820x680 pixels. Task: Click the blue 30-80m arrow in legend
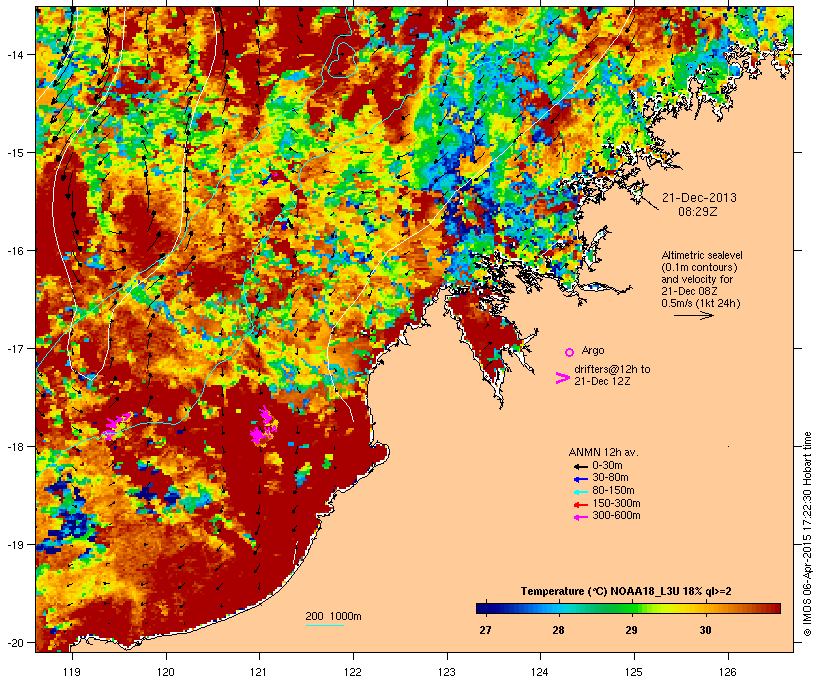[580, 479]
